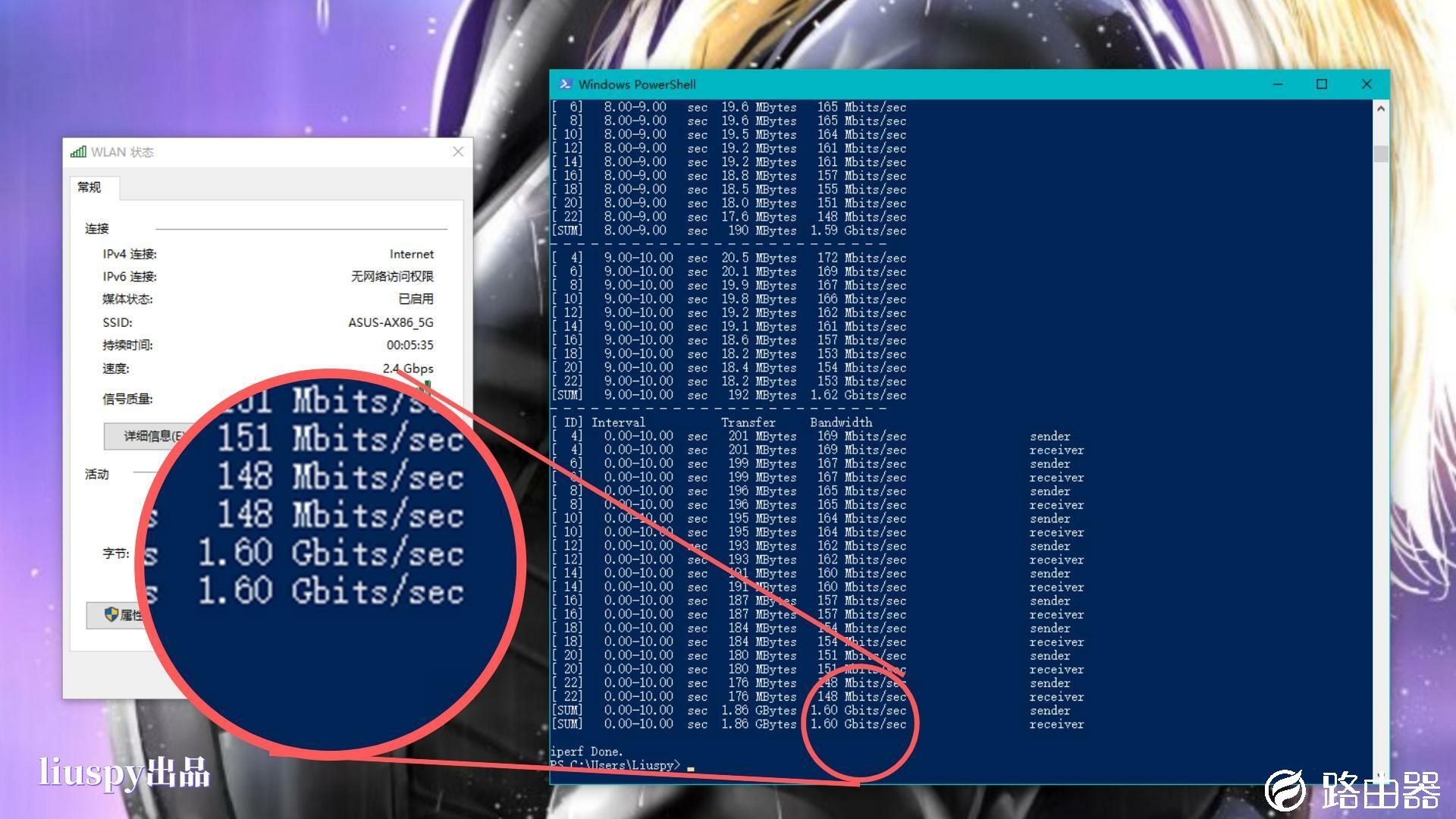
Task: Click 1.86 GBytes in SUM sender row
Action: pos(759,711)
